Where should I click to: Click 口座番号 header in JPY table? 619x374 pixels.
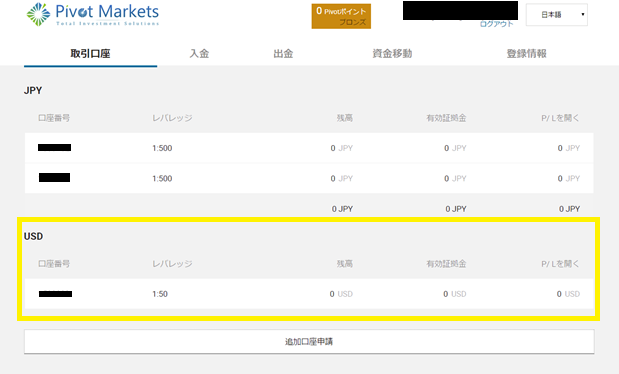[x=54, y=118]
